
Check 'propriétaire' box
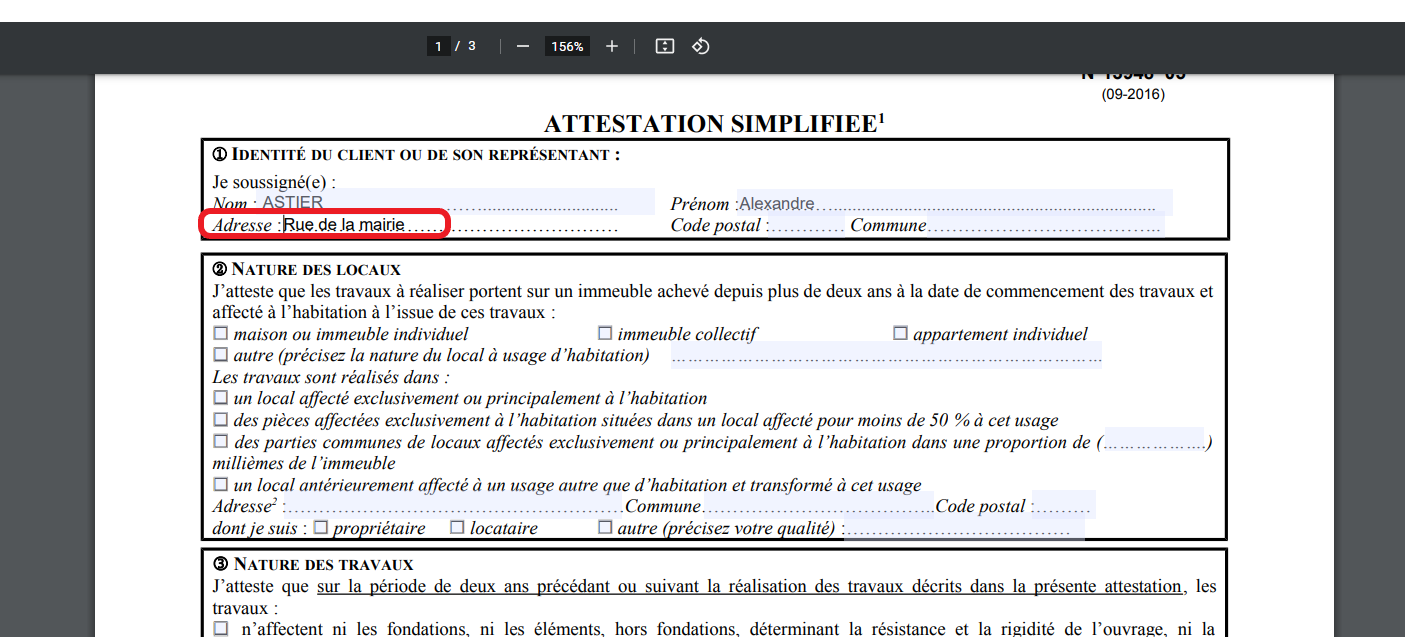click(321, 527)
